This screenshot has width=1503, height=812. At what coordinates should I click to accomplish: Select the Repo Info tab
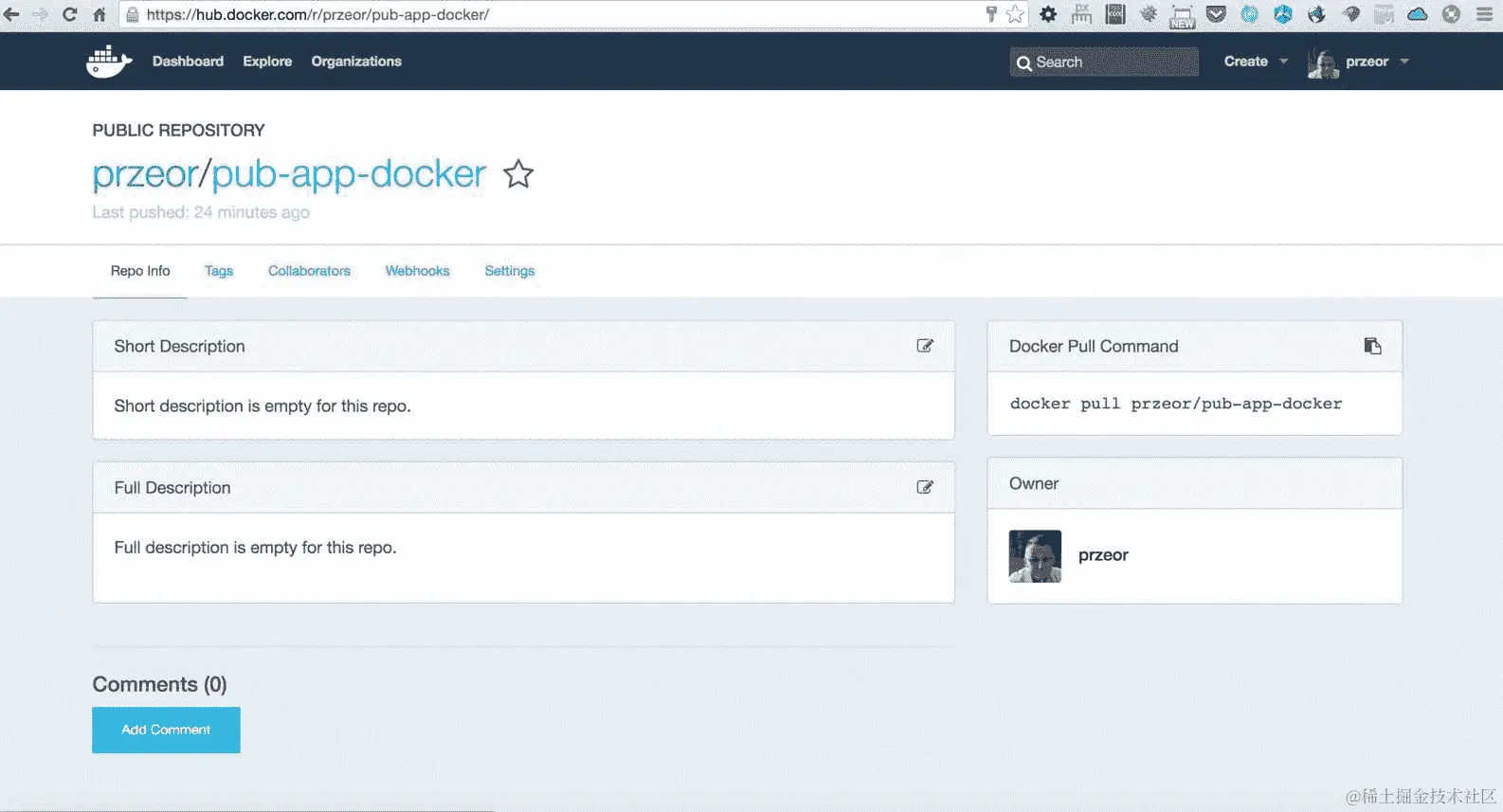140,271
